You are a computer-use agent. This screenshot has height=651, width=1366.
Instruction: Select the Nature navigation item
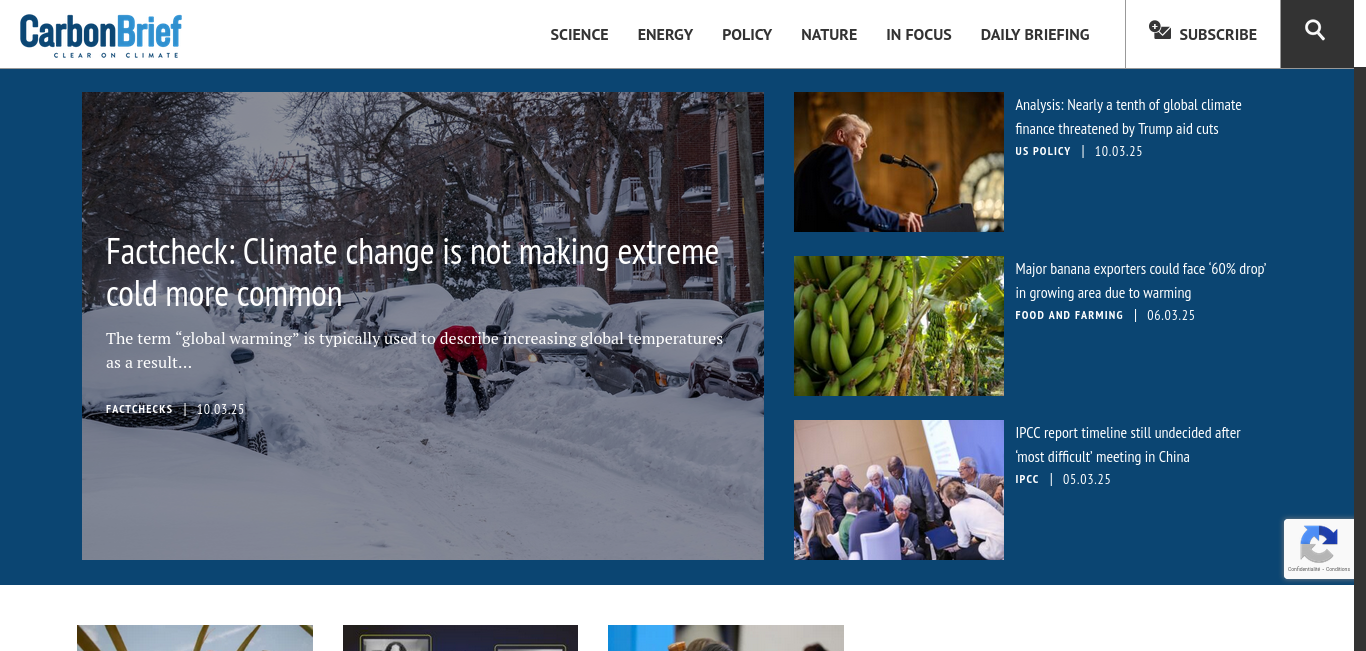pos(829,35)
